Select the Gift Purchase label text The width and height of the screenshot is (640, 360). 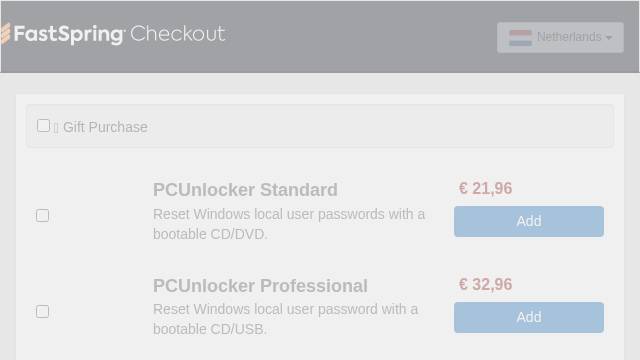tap(105, 127)
